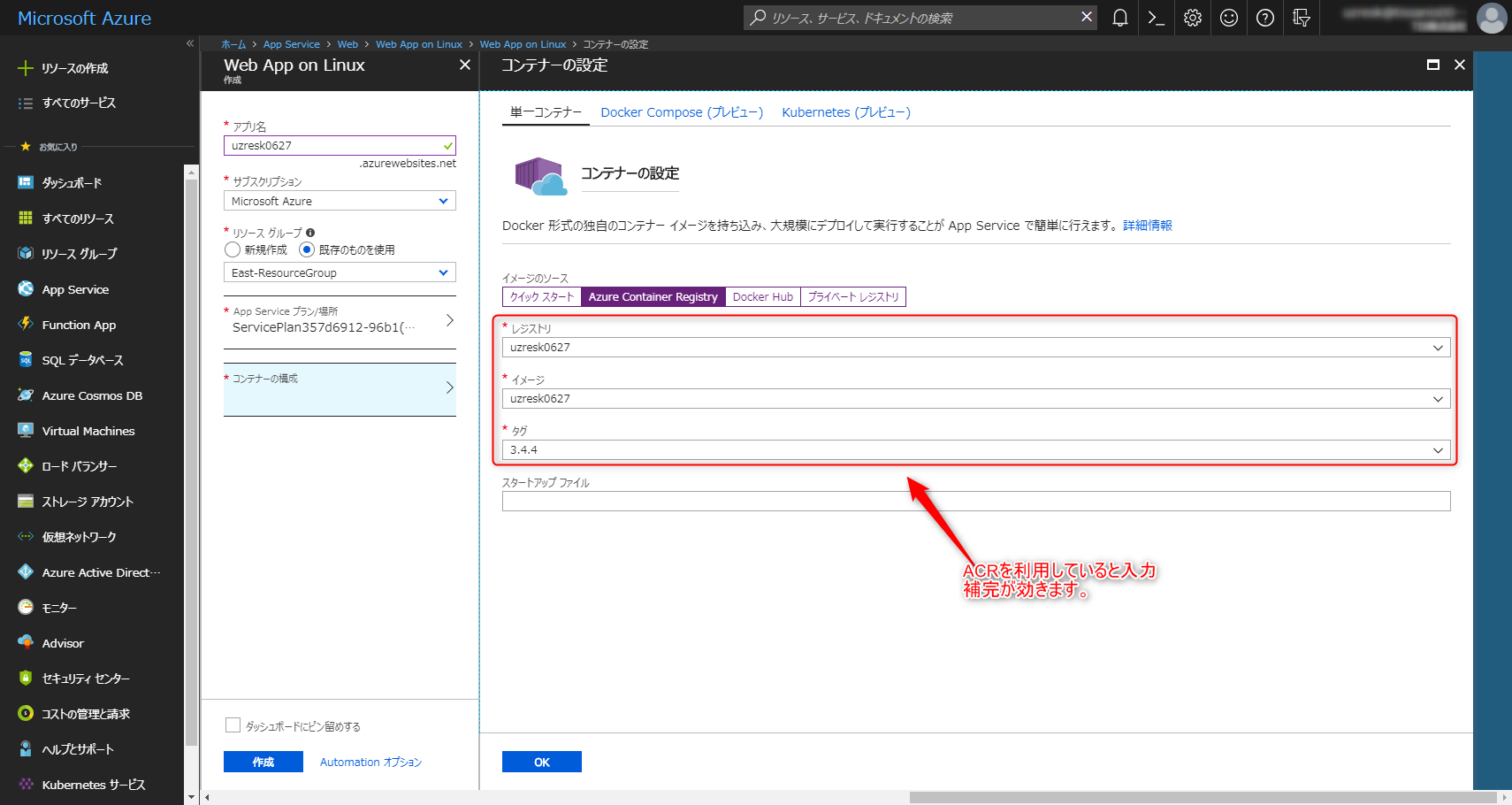1512x805 pixels.
Task: Click the app name field uzresk0627
Action: coord(340,146)
